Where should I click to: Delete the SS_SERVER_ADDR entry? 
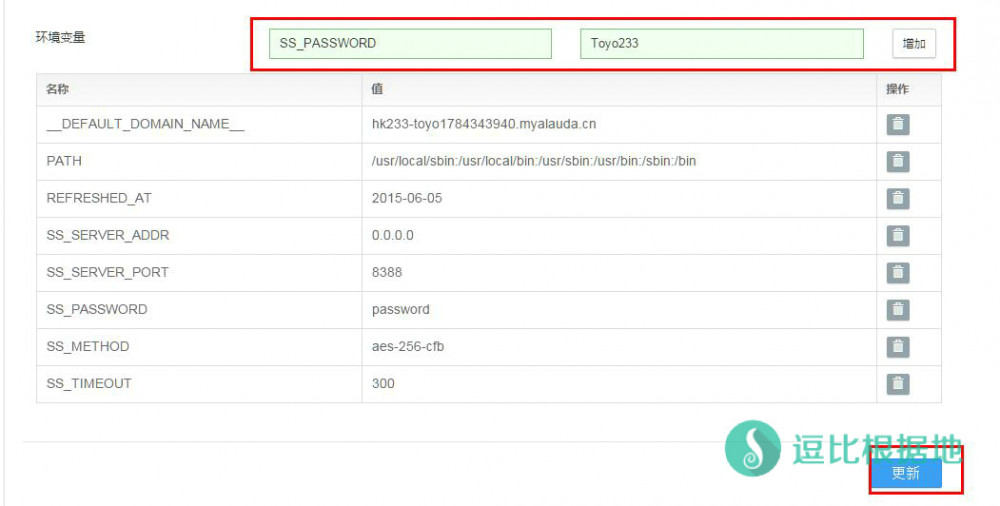(897, 236)
